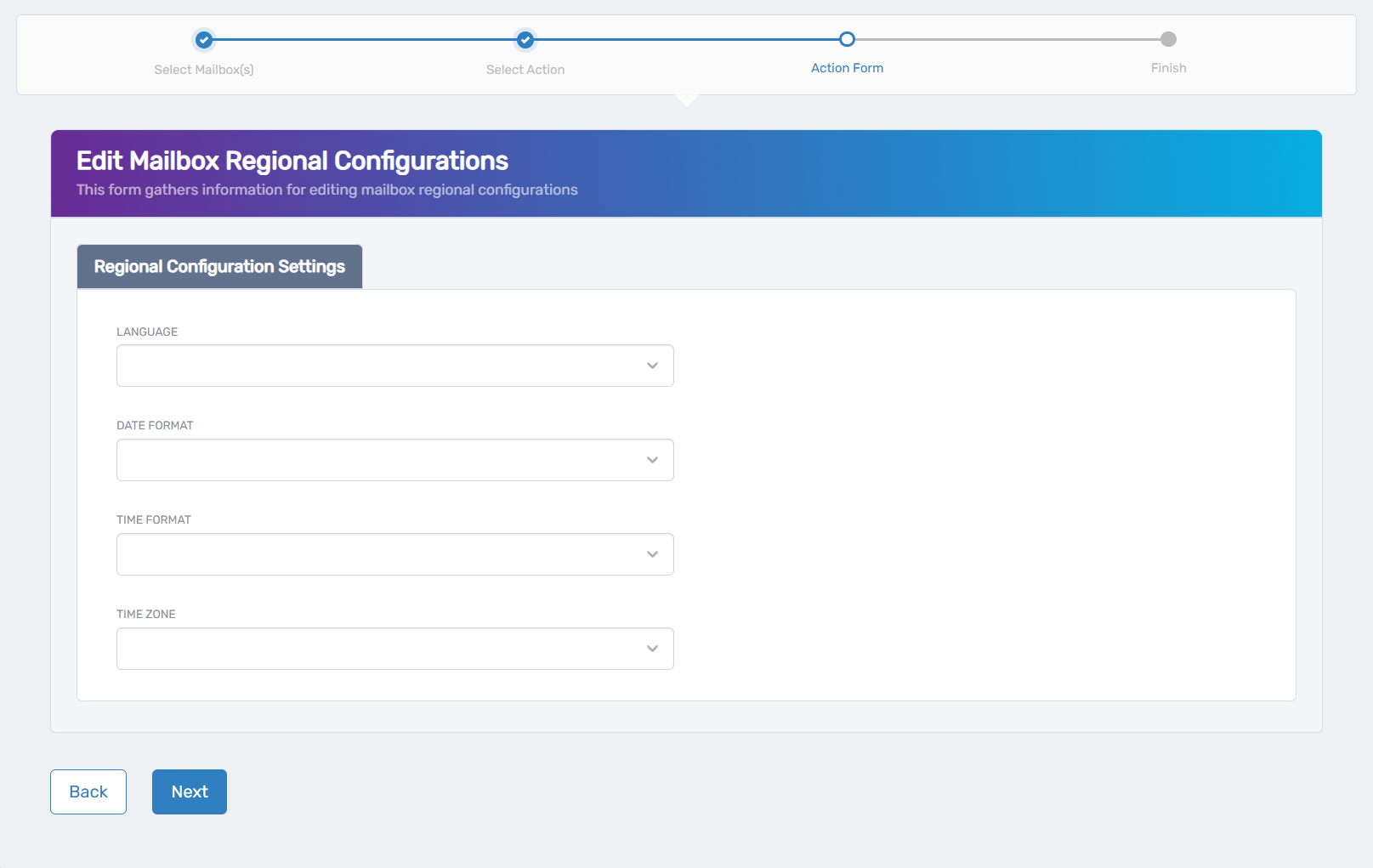The image size is (1373, 868).
Task: Click the Time Format dropdown chevron arrow
Action: point(652,553)
